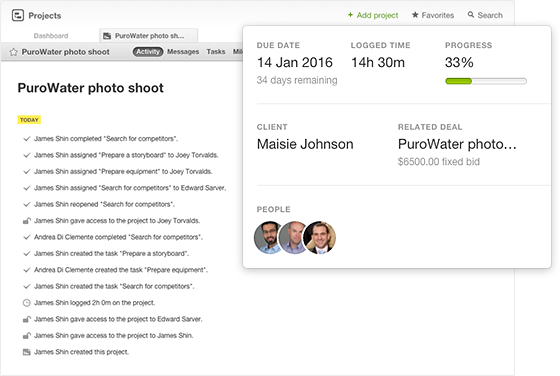This screenshot has width=560, height=376.
Task: Click the first person's avatar under People
Action: pos(270,237)
